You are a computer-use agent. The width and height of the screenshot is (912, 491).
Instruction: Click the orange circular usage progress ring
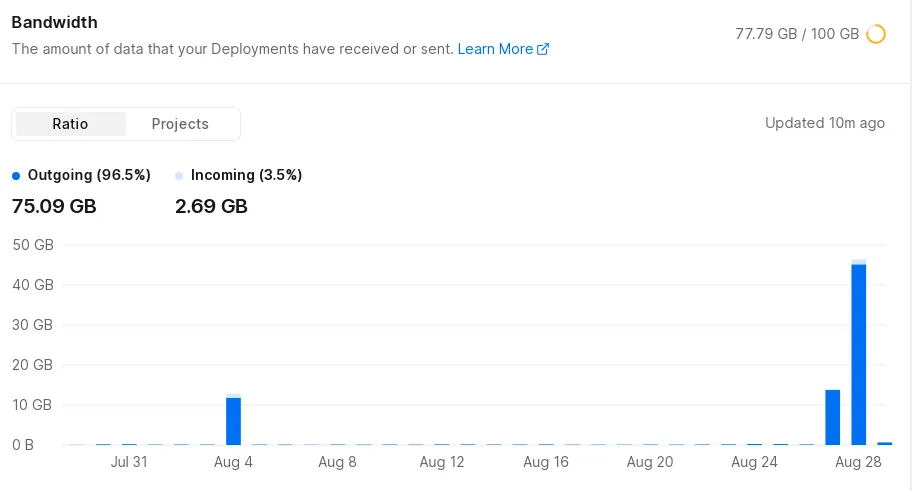pos(876,34)
